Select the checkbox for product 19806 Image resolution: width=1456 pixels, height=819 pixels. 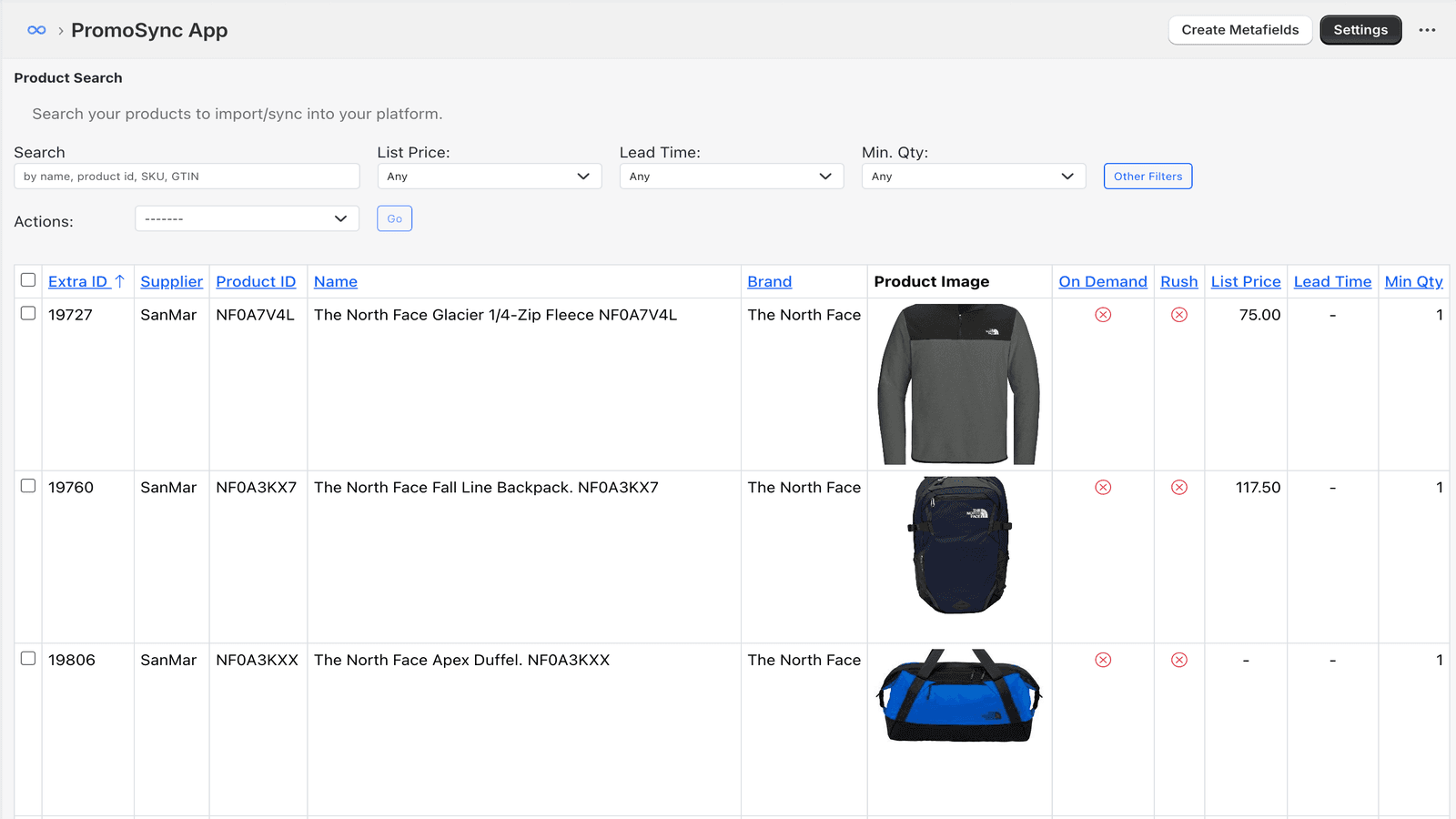28,659
